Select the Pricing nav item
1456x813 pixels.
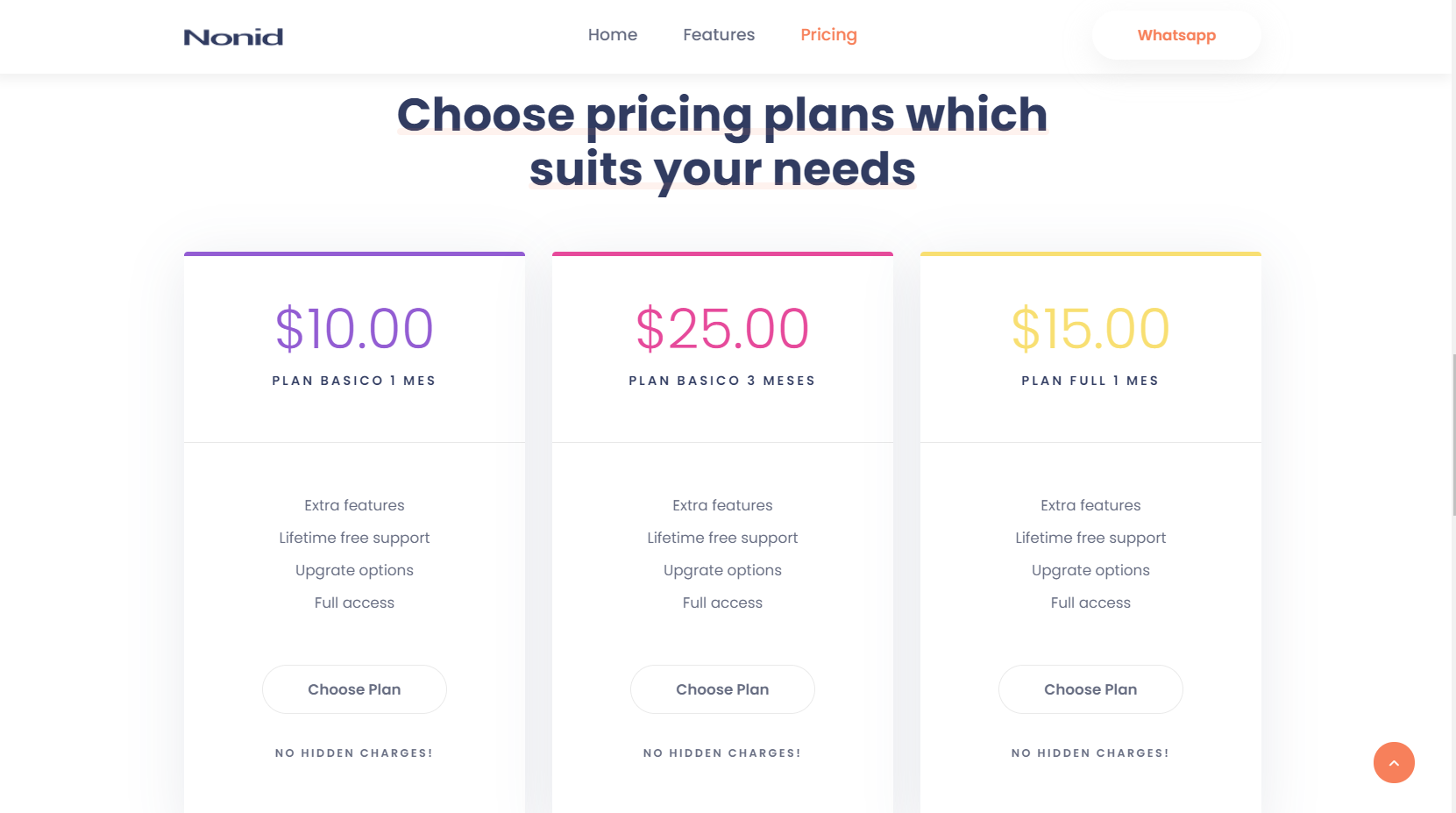point(828,35)
